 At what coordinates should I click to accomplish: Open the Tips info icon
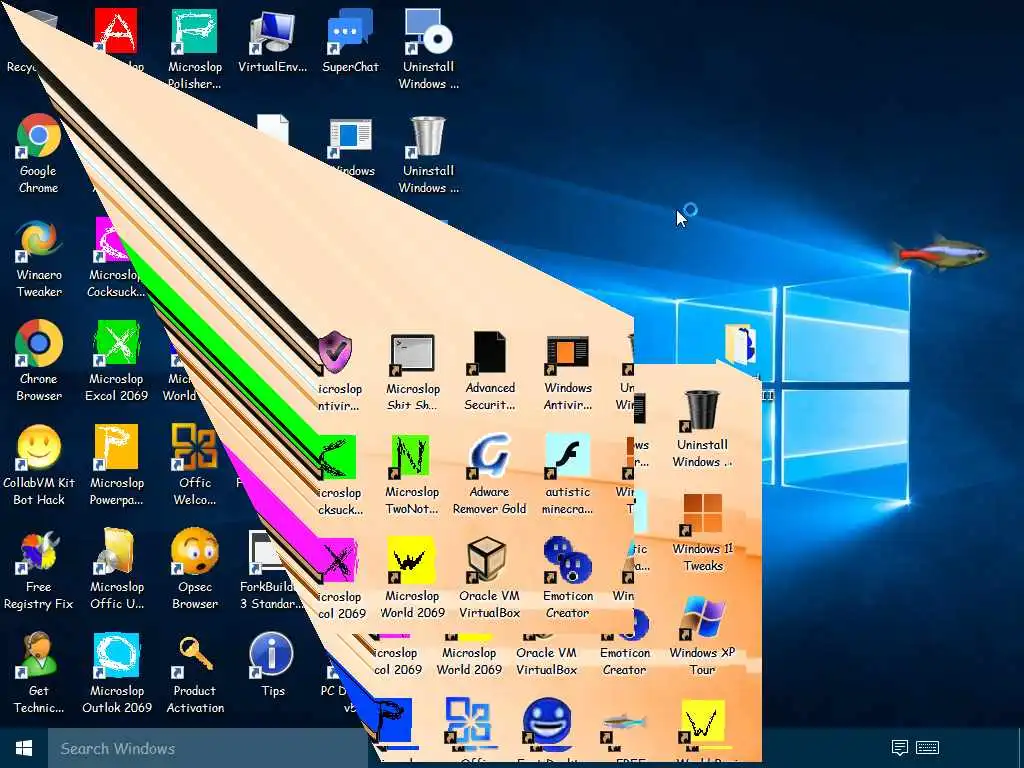[x=272, y=655]
